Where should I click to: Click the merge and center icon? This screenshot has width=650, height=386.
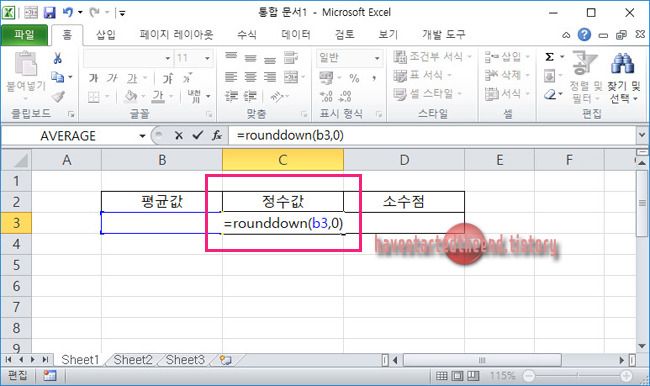pos(291,77)
